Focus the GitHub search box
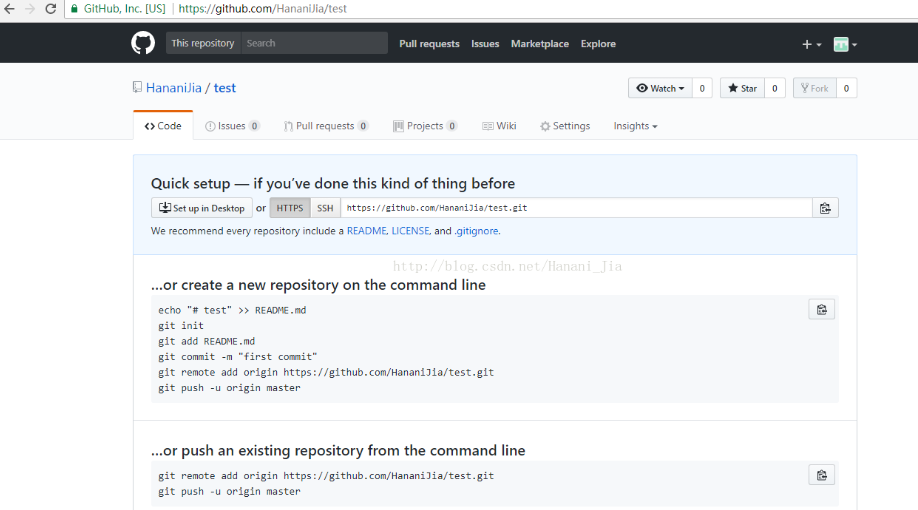Viewport: 918px width, 510px height. tap(314, 43)
